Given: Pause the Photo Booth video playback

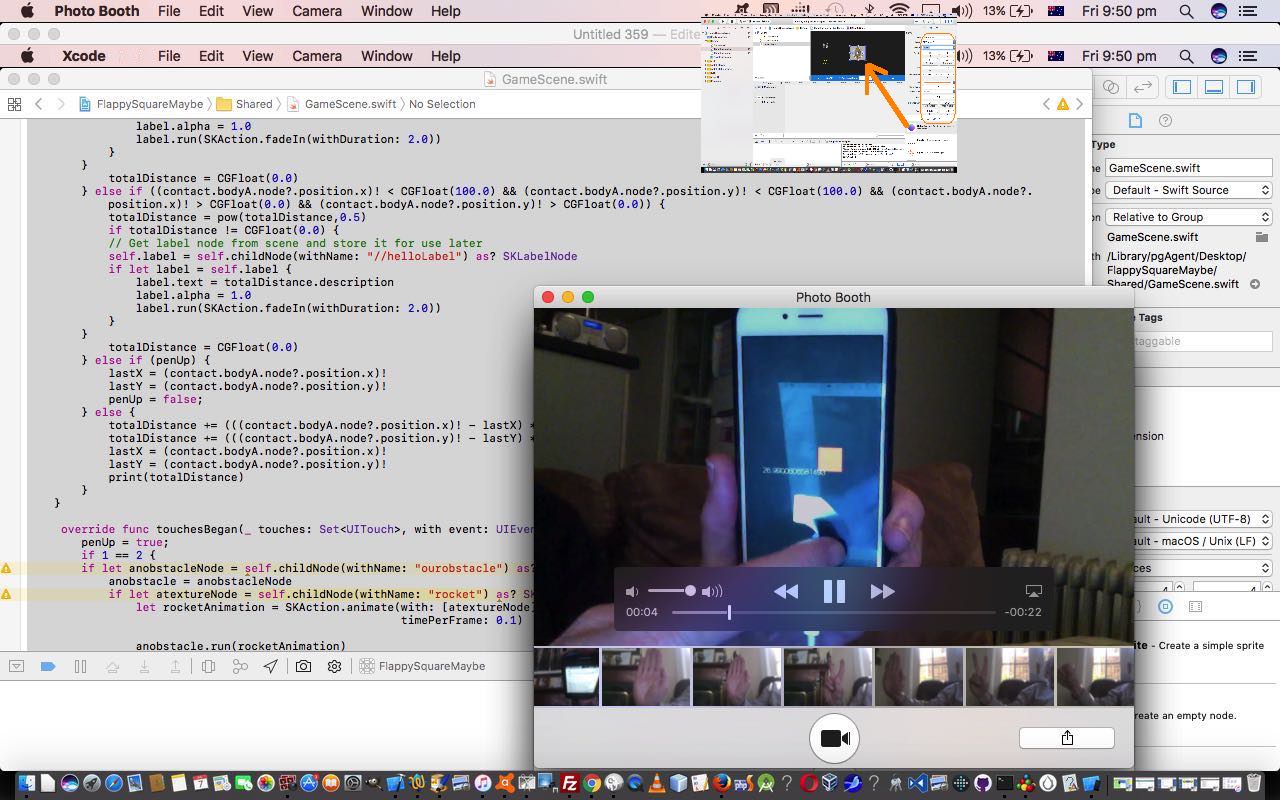Looking at the screenshot, I should [x=834, y=591].
